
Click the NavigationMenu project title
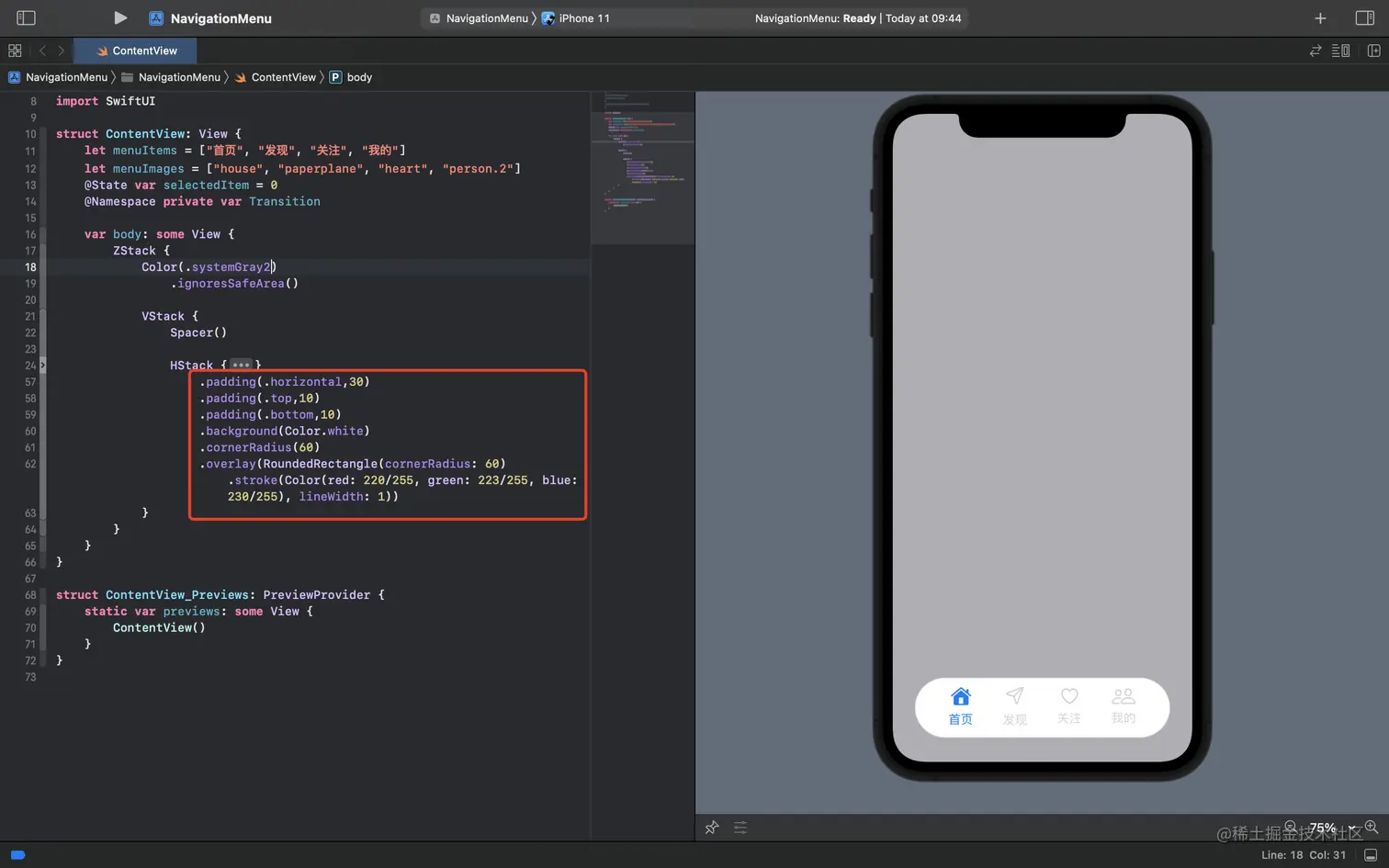[x=220, y=18]
